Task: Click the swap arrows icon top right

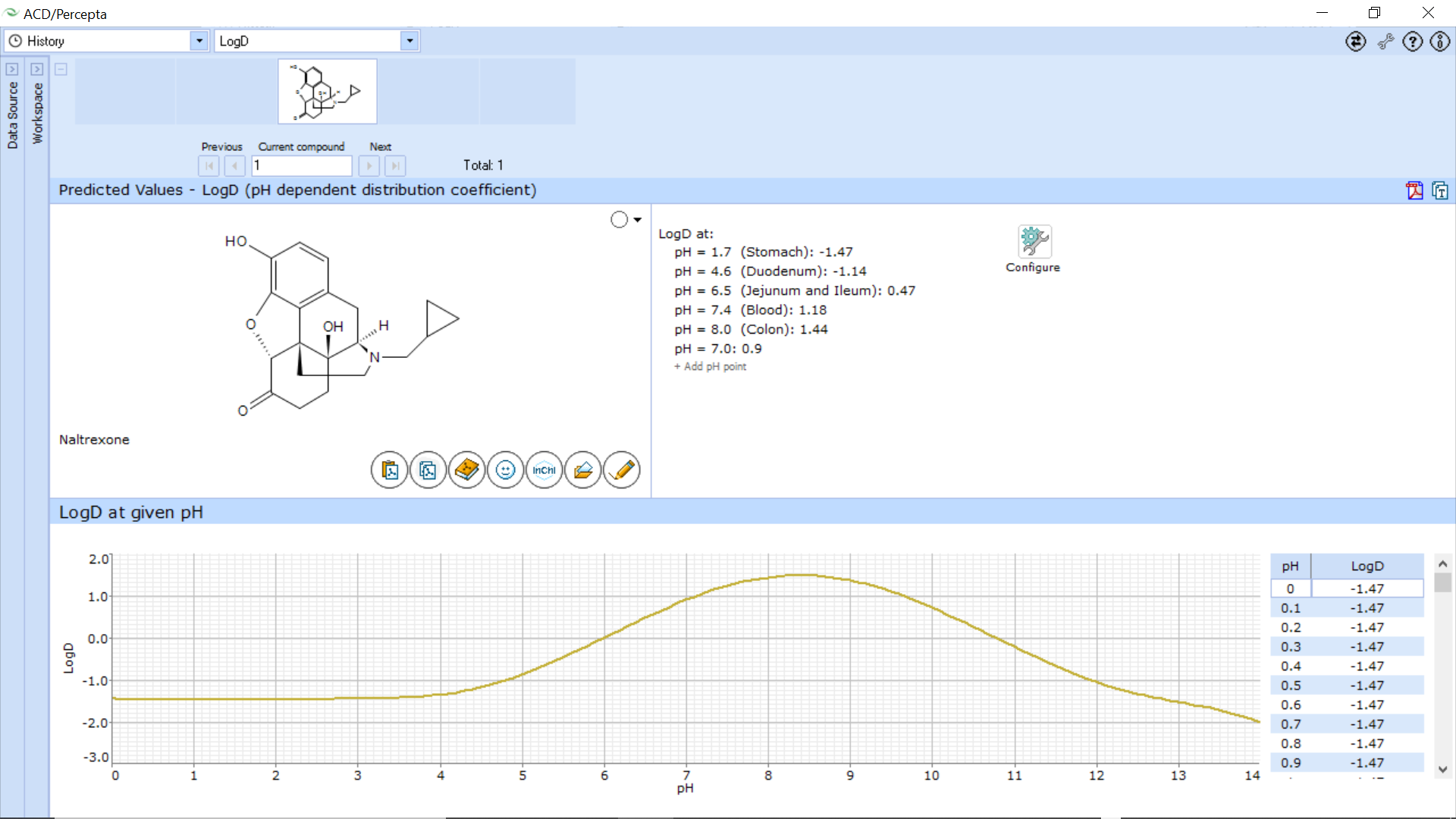Action: [x=1355, y=41]
